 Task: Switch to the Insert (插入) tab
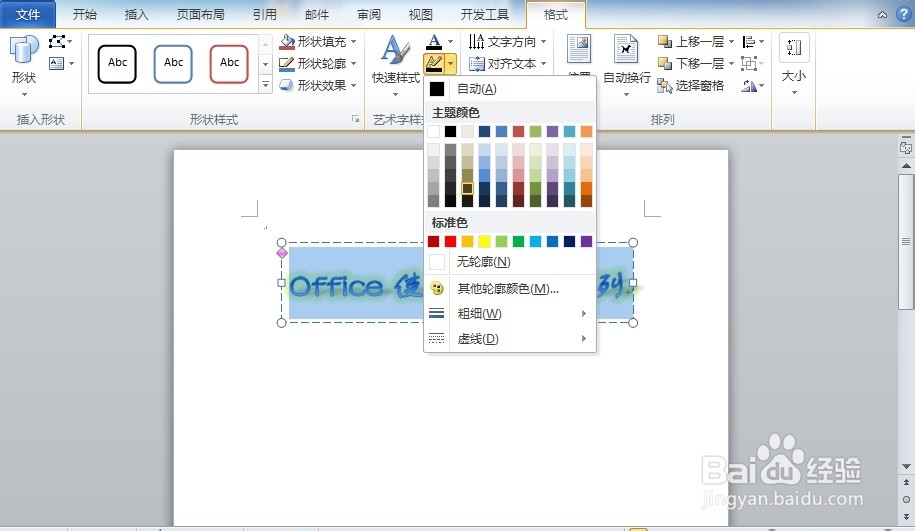(136, 14)
